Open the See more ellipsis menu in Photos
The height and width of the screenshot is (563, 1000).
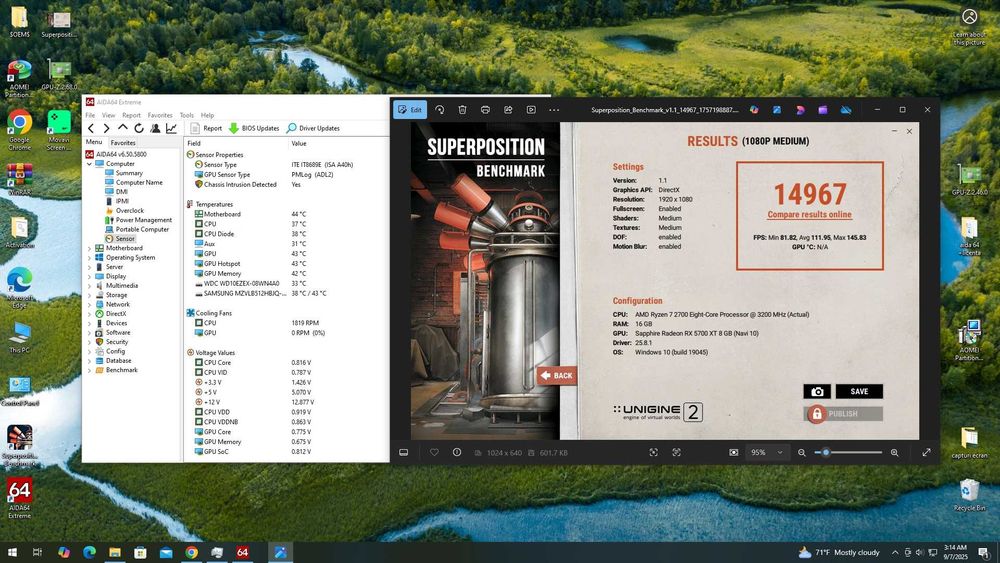tap(554, 110)
